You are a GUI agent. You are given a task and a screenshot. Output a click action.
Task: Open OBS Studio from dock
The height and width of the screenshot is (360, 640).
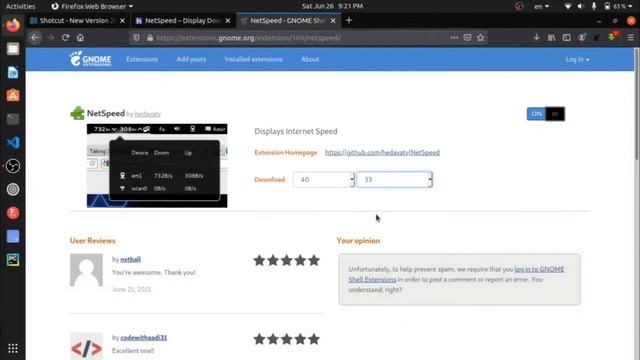coord(13,166)
